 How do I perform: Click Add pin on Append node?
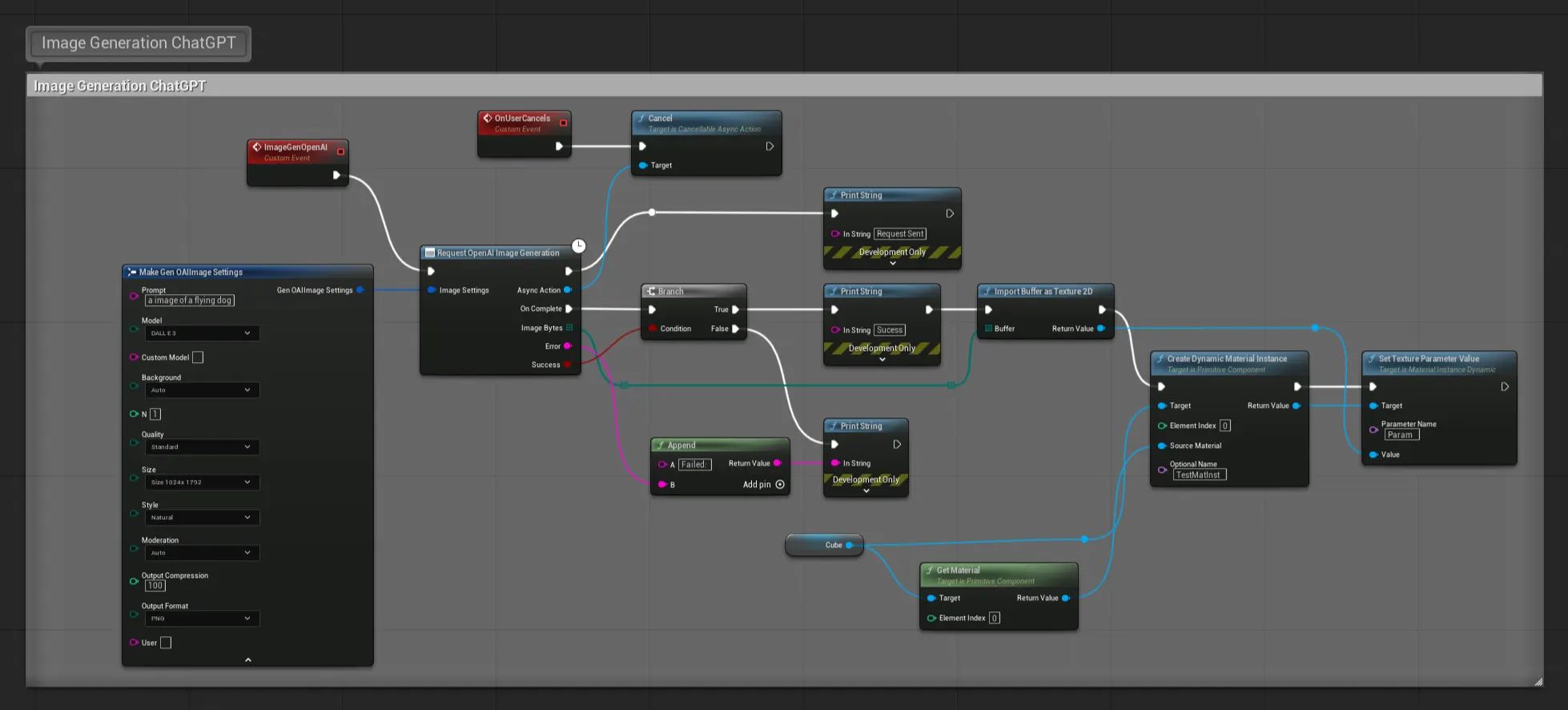click(x=763, y=484)
